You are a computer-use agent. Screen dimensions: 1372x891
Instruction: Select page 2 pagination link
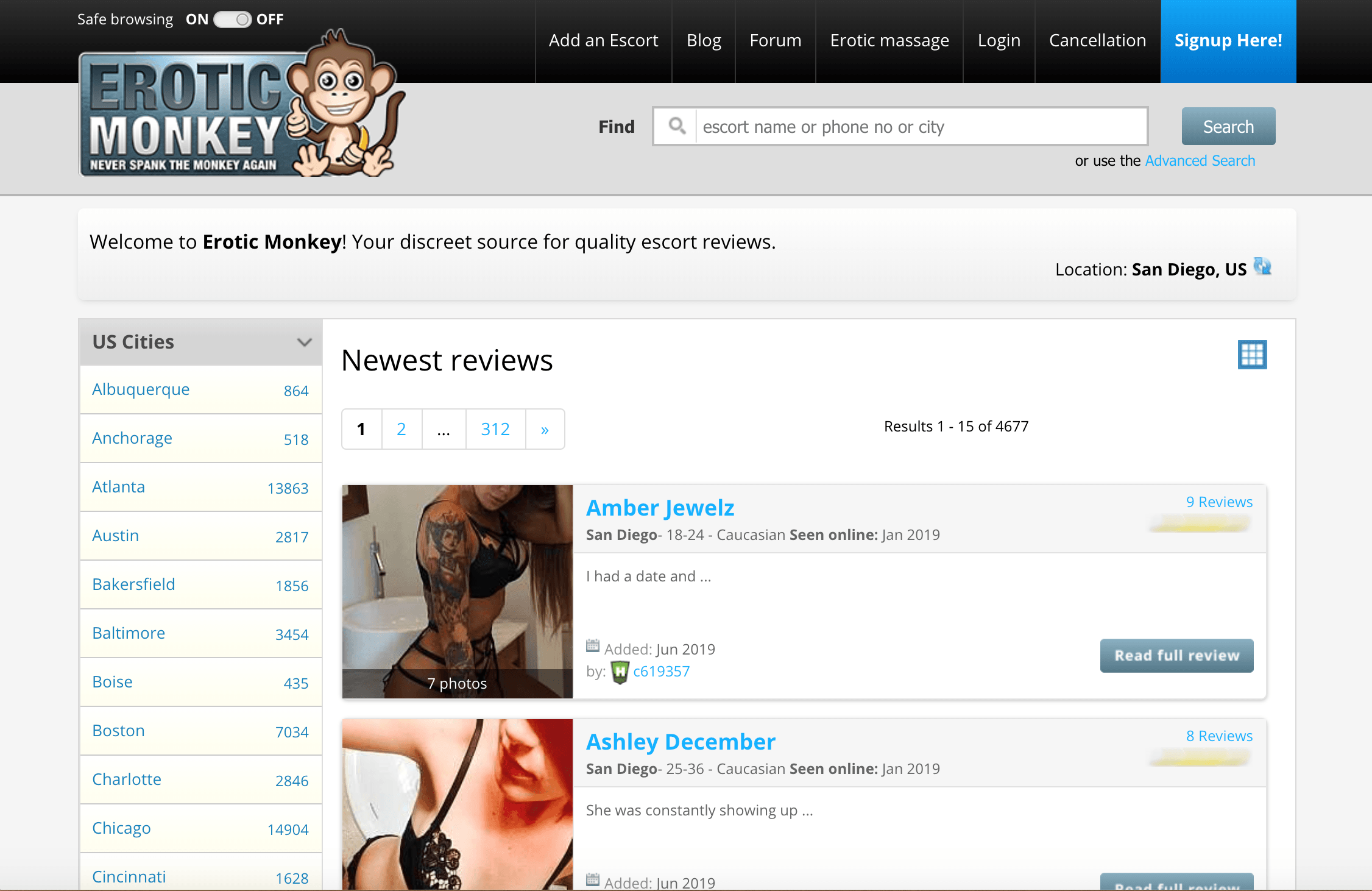tap(401, 428)
